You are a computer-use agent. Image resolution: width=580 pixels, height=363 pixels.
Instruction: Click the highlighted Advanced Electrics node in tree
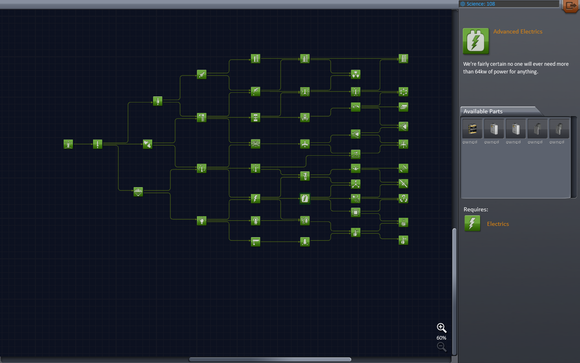tap(305, 198)
